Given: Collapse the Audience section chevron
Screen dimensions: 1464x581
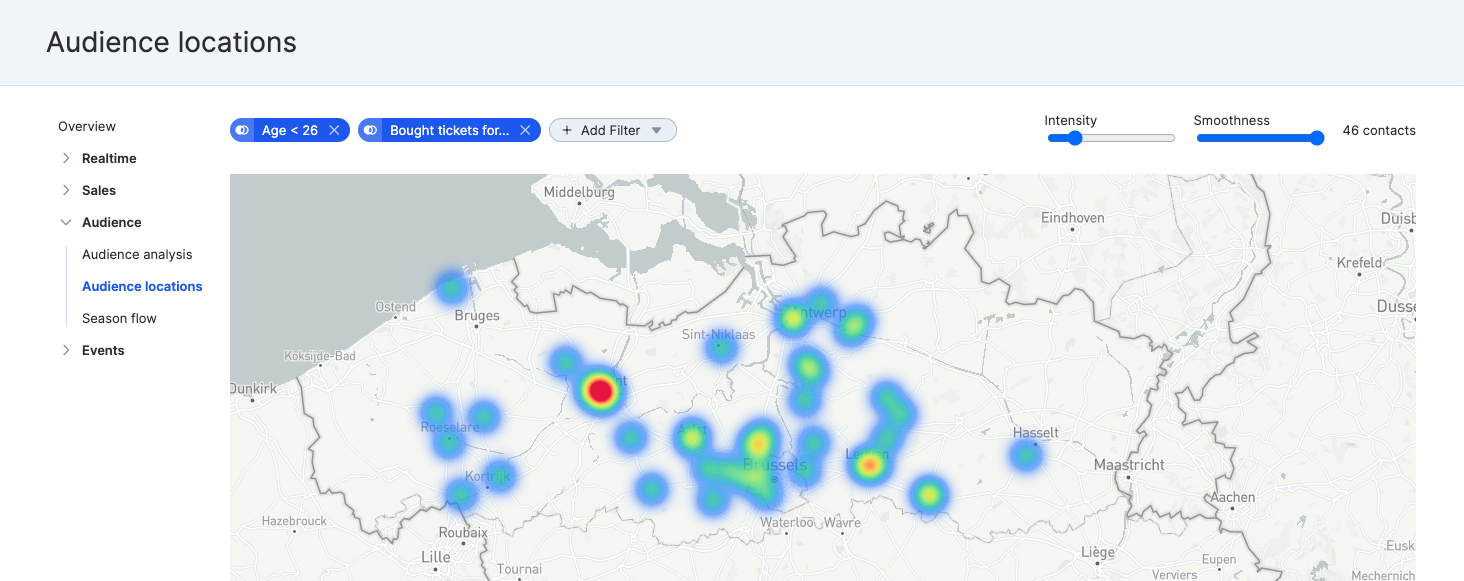Looking at the screenshot, I should click(x=66, y=222).
